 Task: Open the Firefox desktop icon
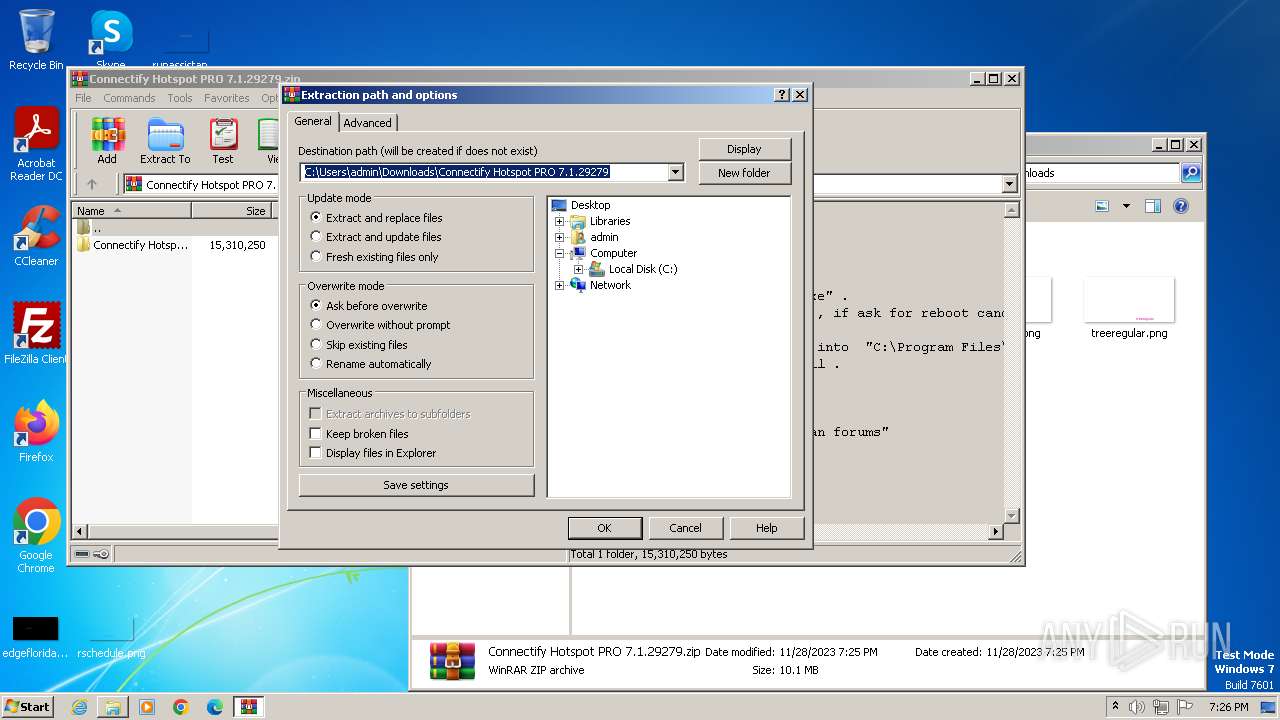click(36, 432)
